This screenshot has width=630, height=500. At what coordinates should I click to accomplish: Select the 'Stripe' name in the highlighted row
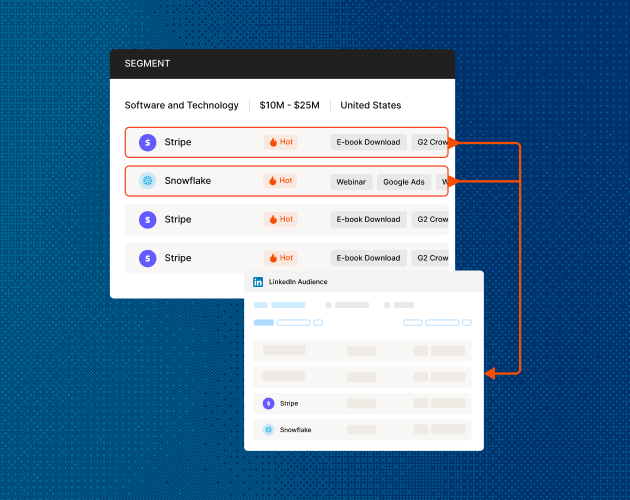point(178,142)
